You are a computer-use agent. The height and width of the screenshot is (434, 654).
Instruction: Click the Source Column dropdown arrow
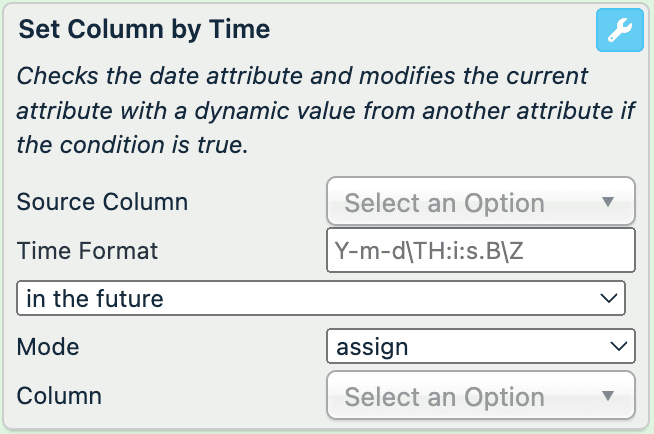click(x=607, y=202)
